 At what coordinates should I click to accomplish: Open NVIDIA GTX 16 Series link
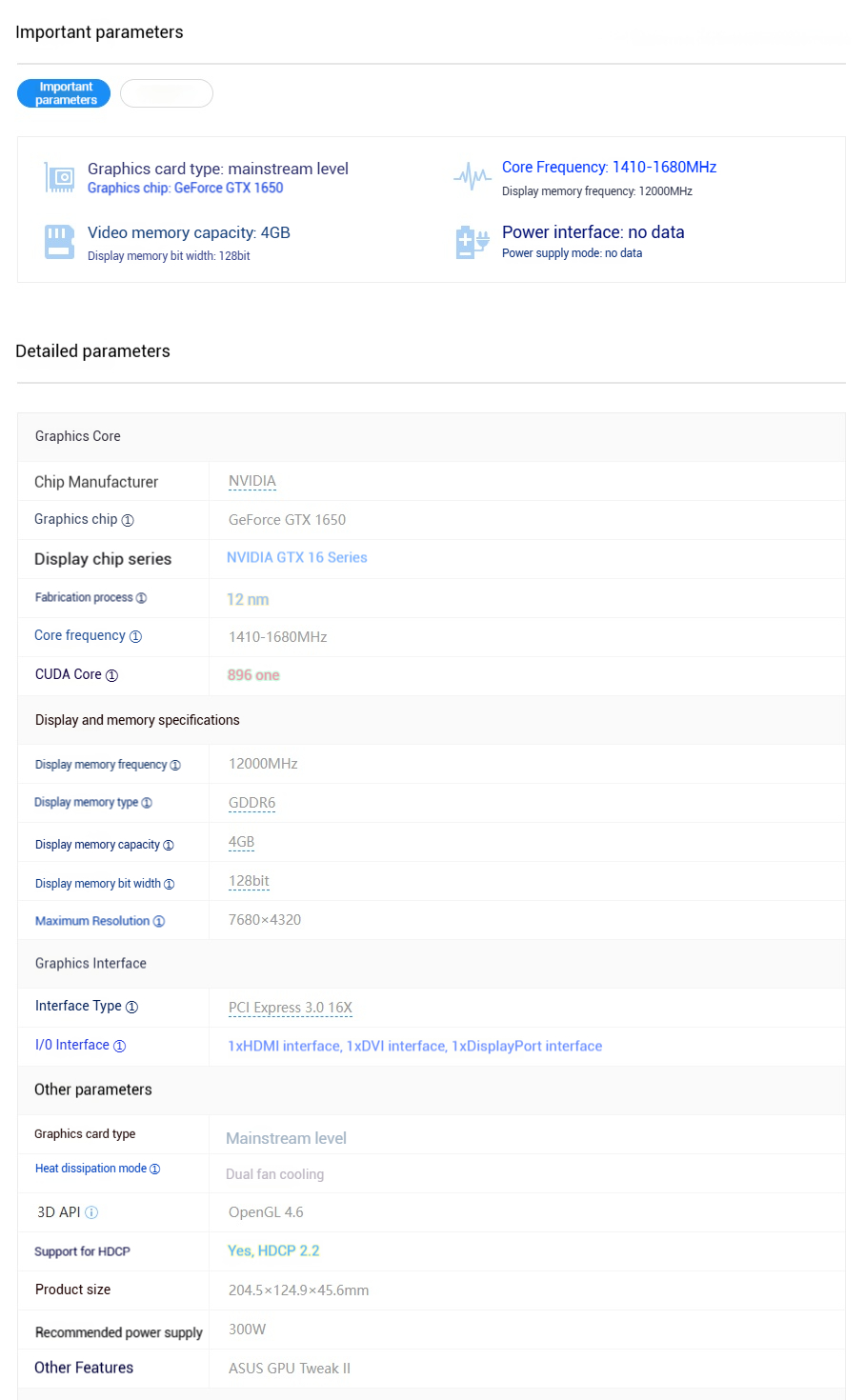coord(297,557)
